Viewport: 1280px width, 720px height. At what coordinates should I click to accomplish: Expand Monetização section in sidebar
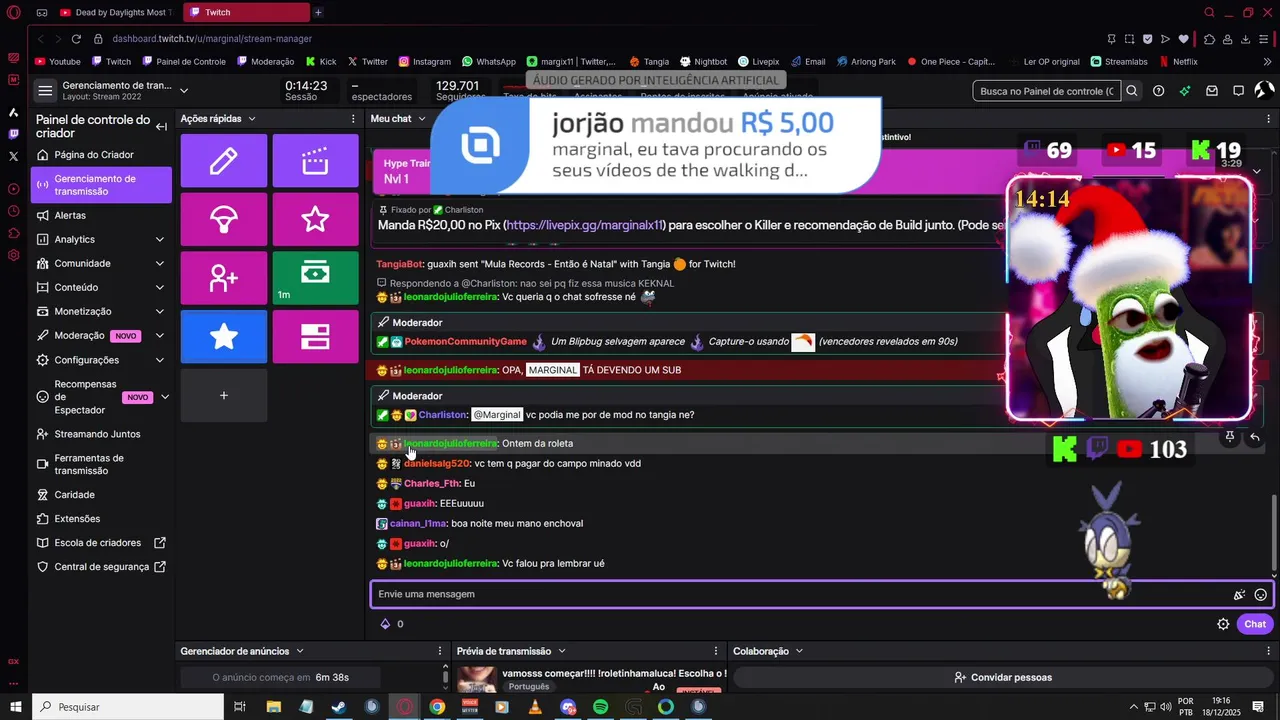point(160,311)
